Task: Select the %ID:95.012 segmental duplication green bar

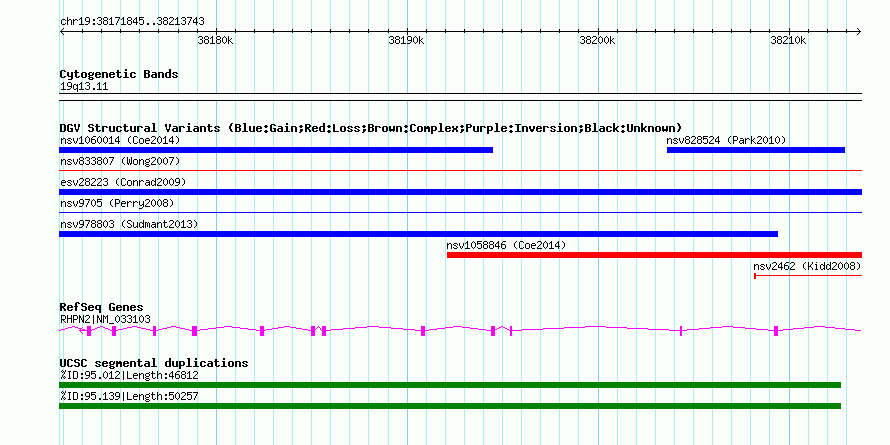Action: click(x=450, y=385)
